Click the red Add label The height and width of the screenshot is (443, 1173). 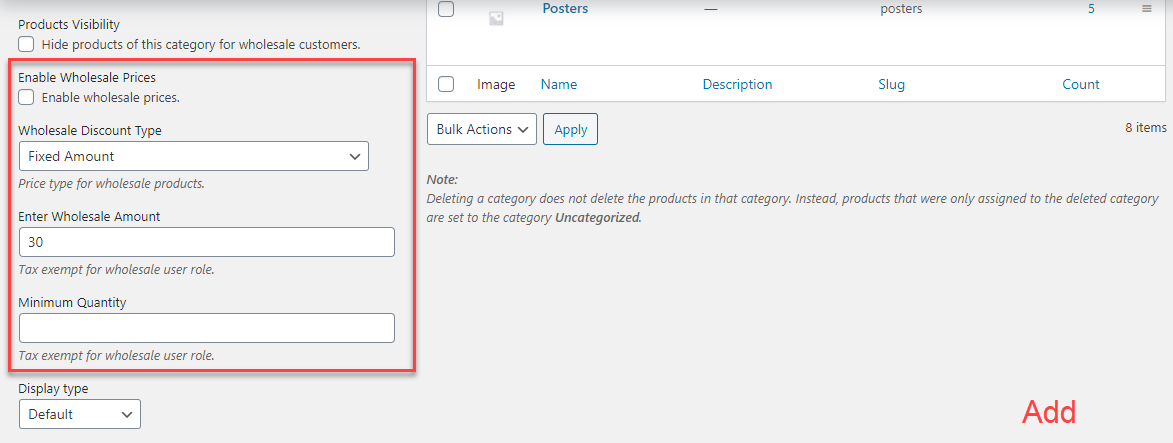(x=1049, y=412)
